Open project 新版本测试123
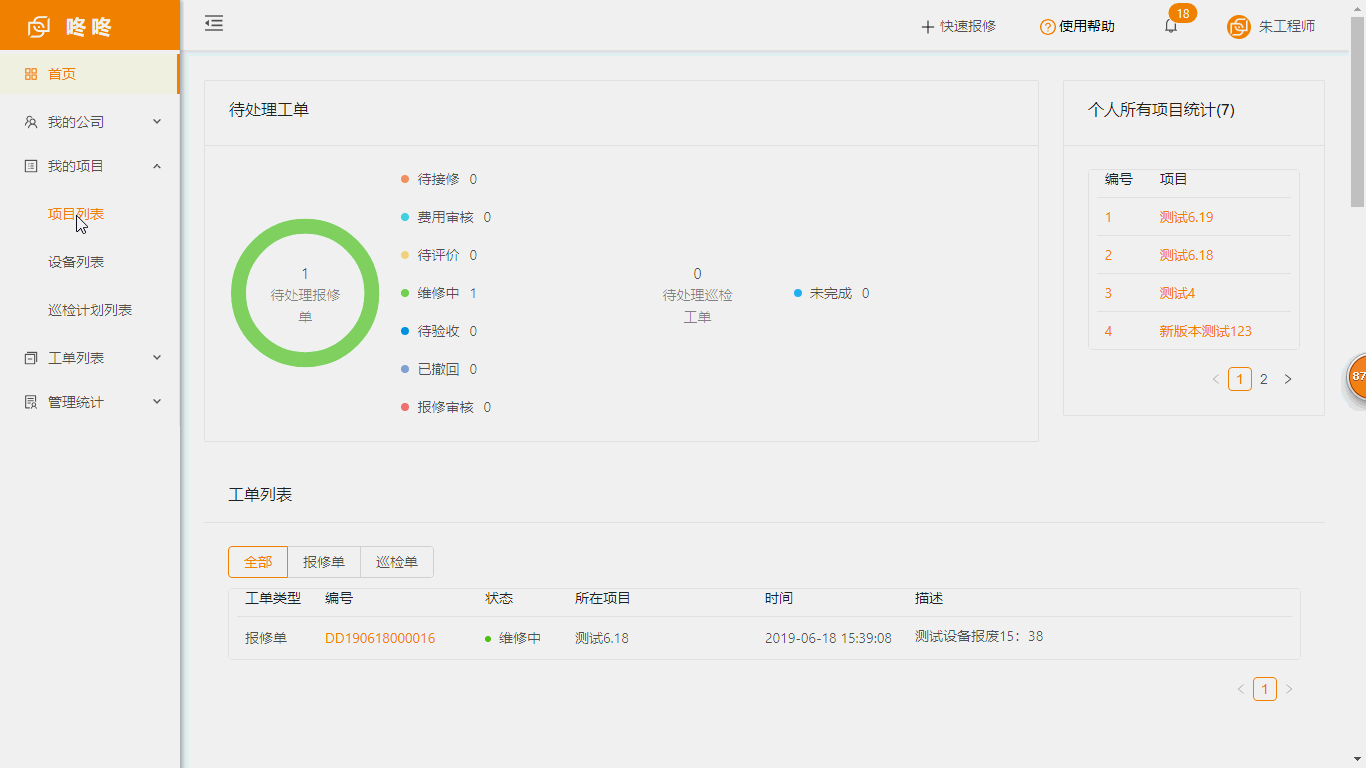This screenshot has width=1366, height=768. (1205, 331)
